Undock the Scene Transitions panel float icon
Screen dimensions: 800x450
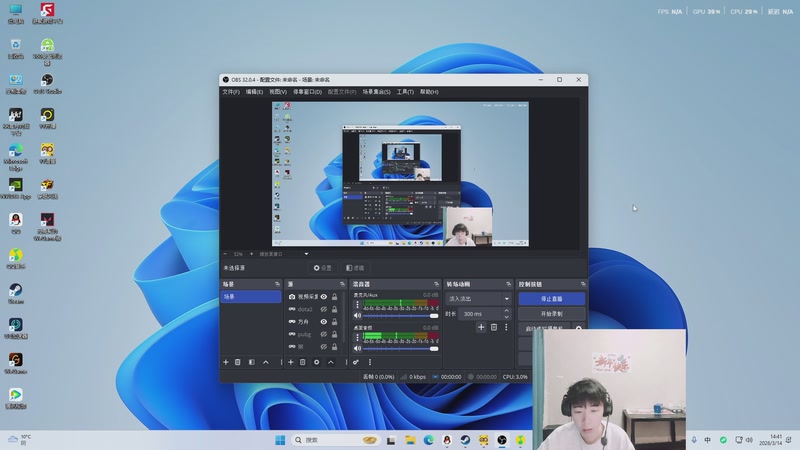click(508, 284)
